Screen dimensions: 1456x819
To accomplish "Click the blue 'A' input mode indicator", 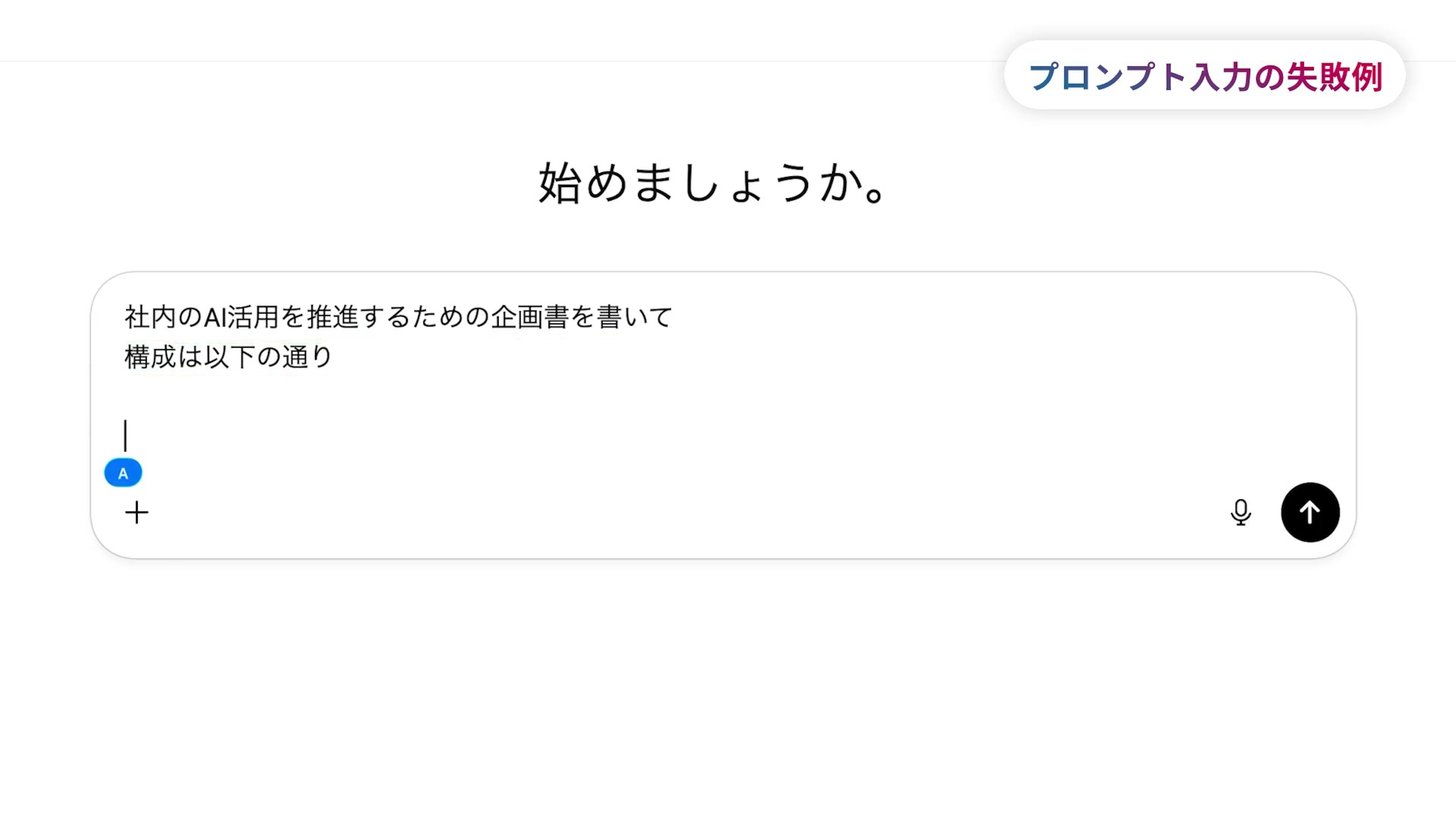I will (123, 473).
